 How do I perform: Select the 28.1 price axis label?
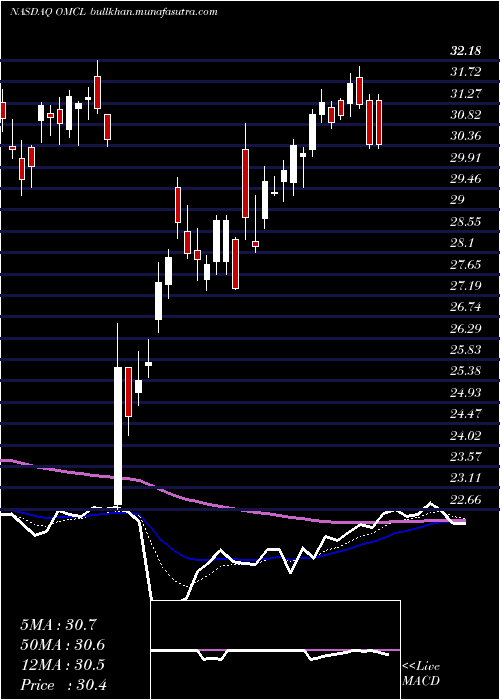tap(462, 243)
